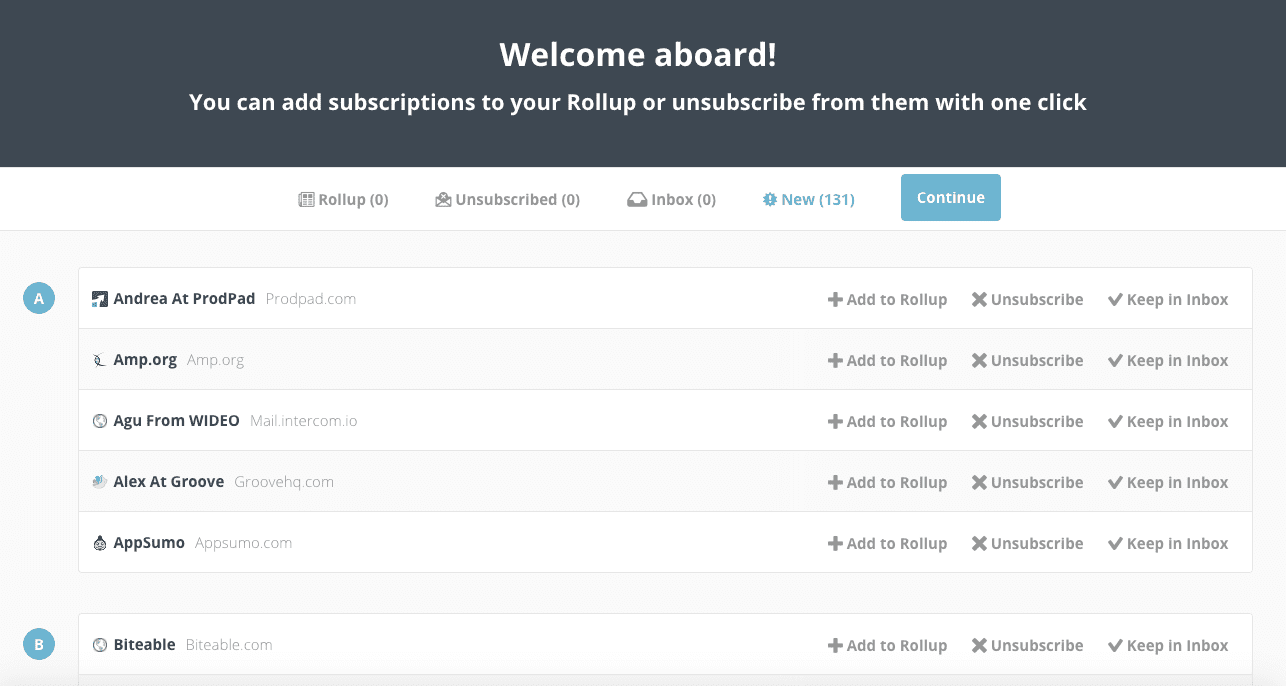1286x686 pixels.
Task: Click the Groovehq.com domain text
Action: click(284, 482)
